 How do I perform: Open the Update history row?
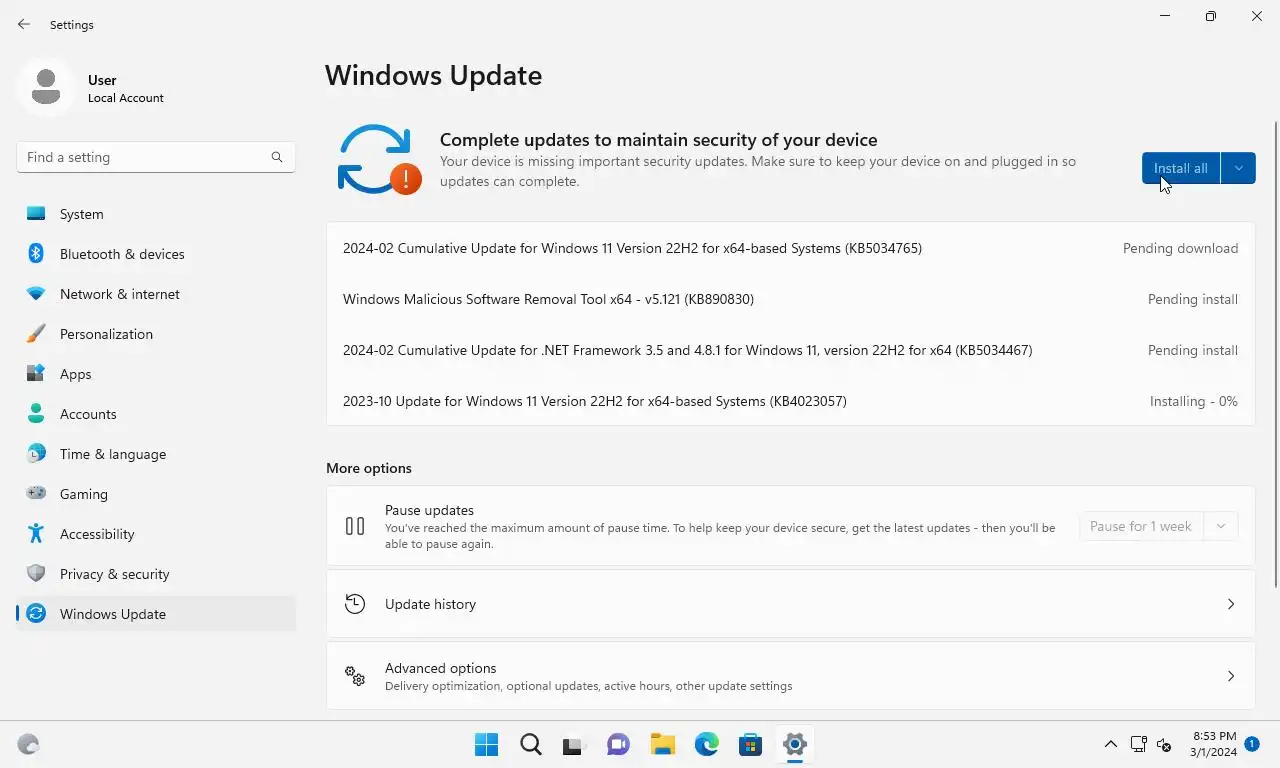tap(790, 604)
